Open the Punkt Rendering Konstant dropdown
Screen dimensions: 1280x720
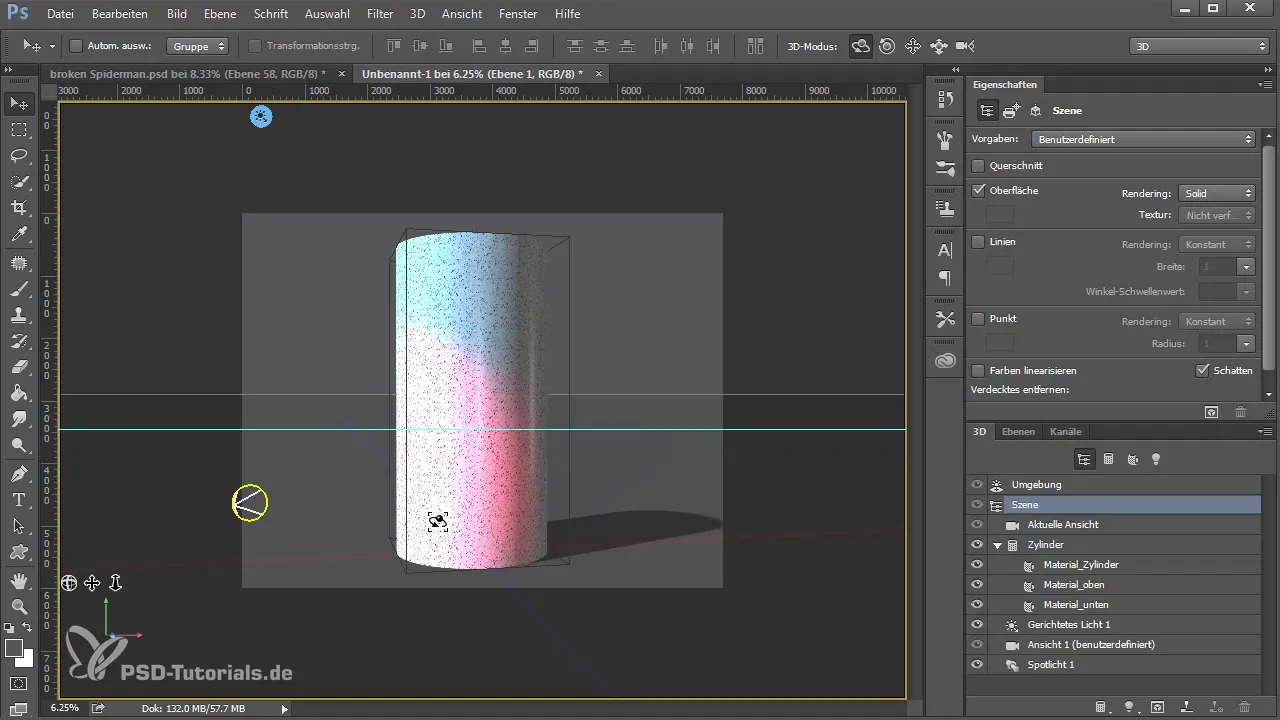tap(1216, 321)
